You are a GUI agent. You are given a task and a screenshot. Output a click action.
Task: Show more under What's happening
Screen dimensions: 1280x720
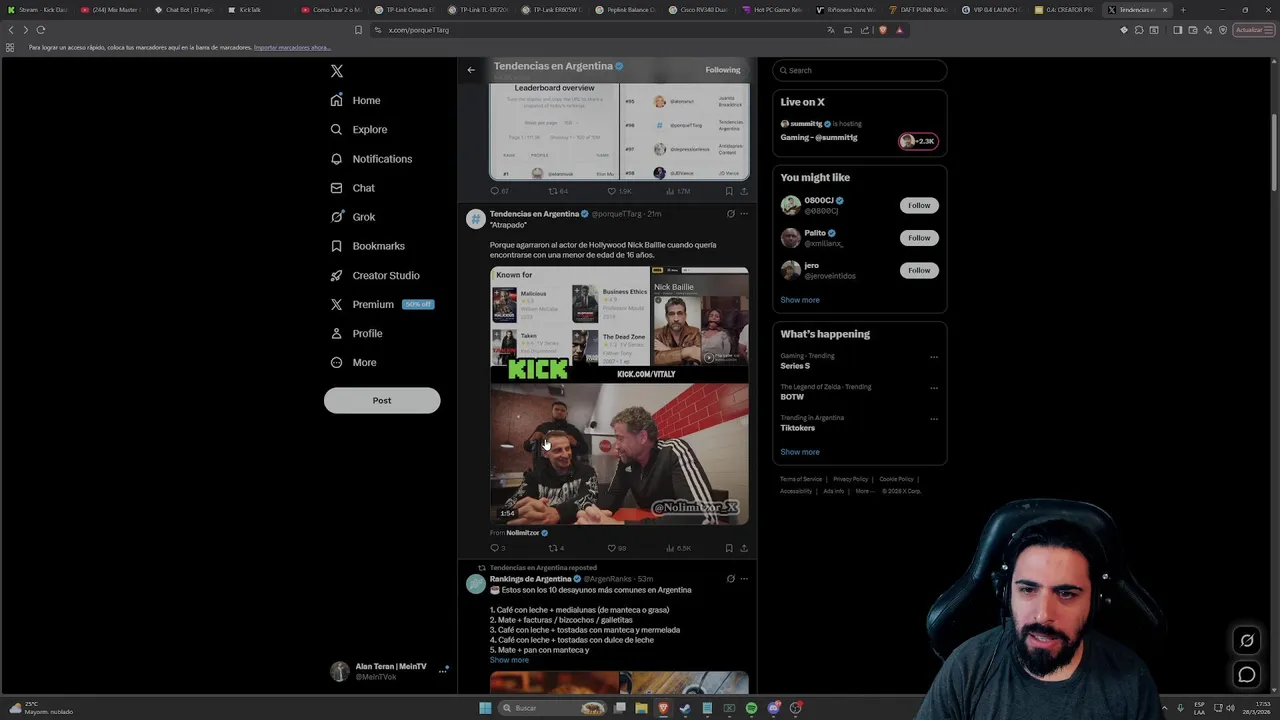pyautogui.click(x=800, y=452)
